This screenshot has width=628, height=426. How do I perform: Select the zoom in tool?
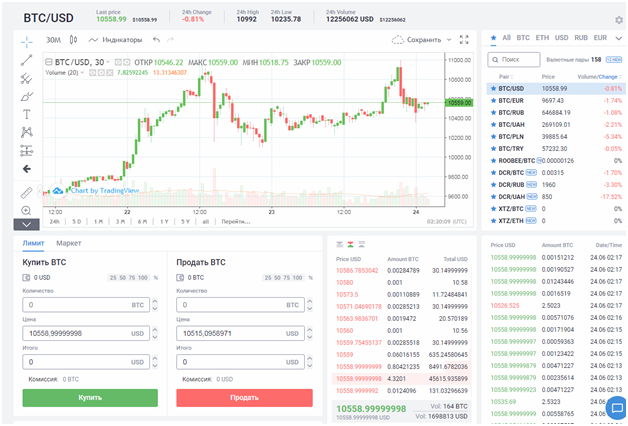26,211
